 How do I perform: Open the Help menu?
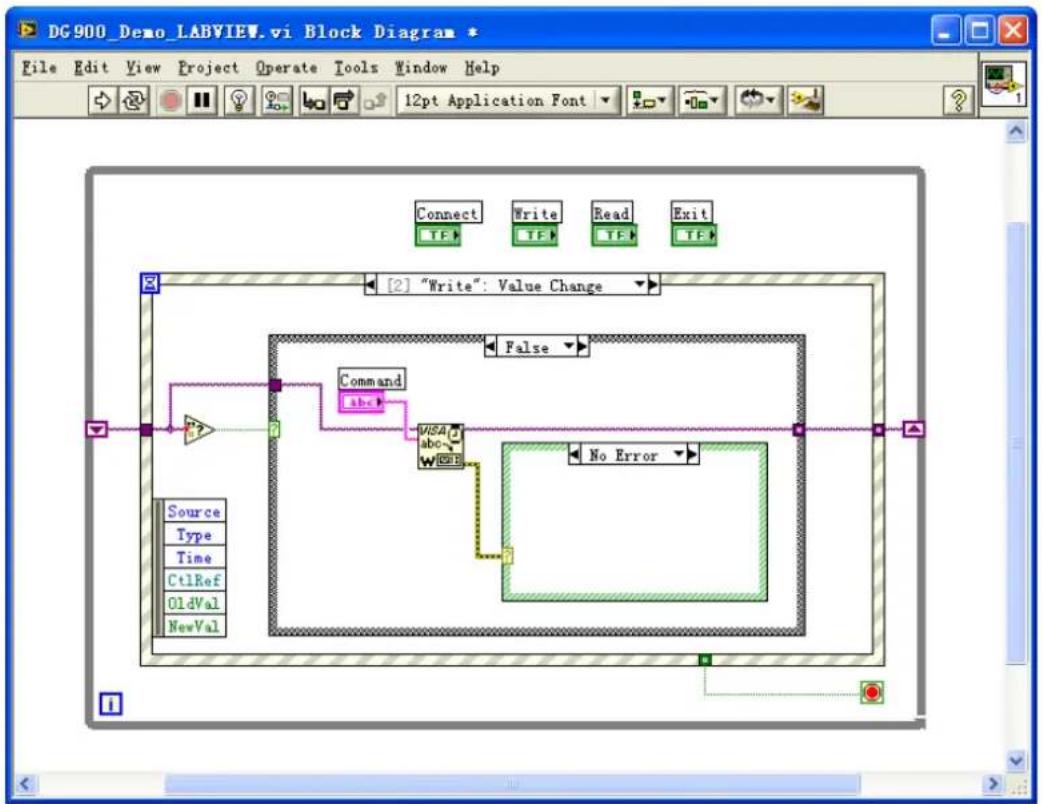[x=482, y=68]
